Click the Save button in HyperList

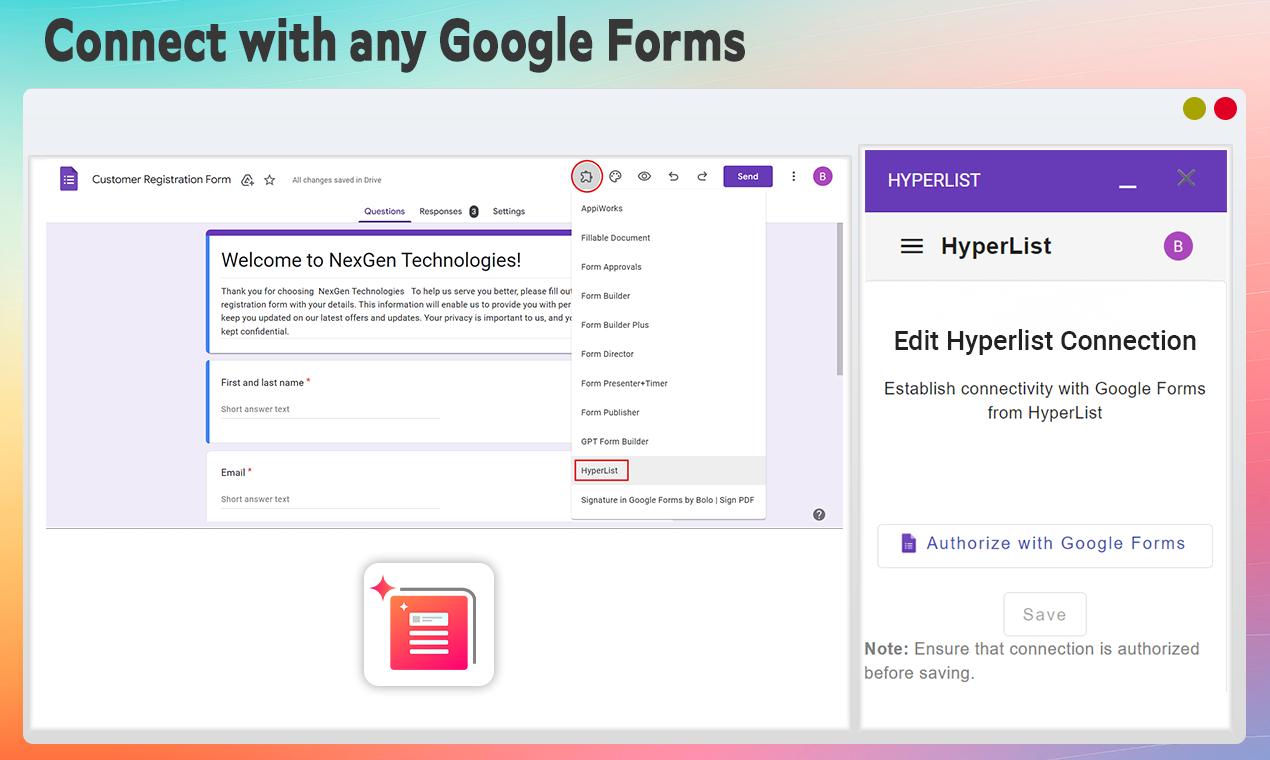coord(1045,615)
